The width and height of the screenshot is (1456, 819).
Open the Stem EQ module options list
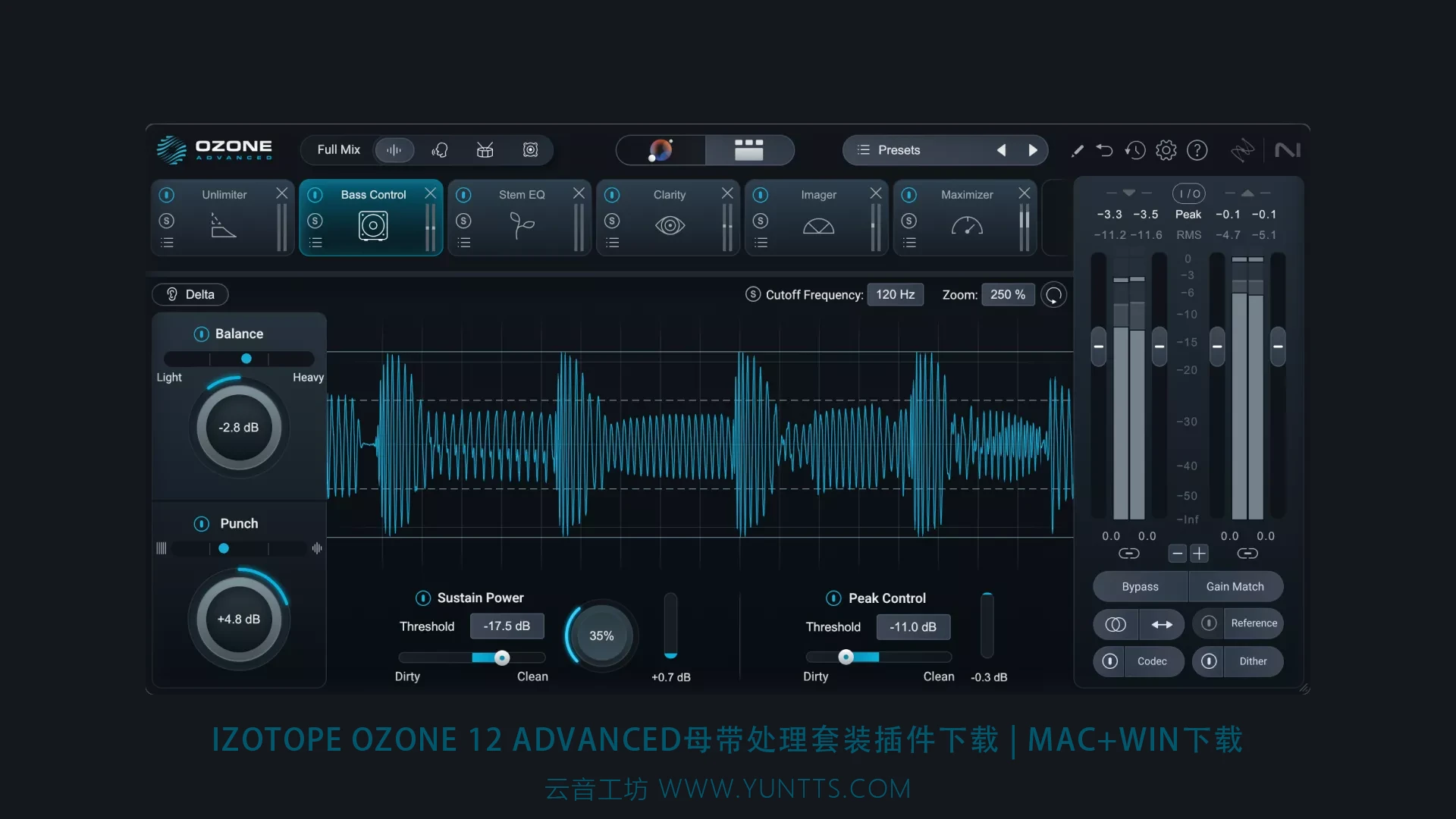click(x=465, y=242)
